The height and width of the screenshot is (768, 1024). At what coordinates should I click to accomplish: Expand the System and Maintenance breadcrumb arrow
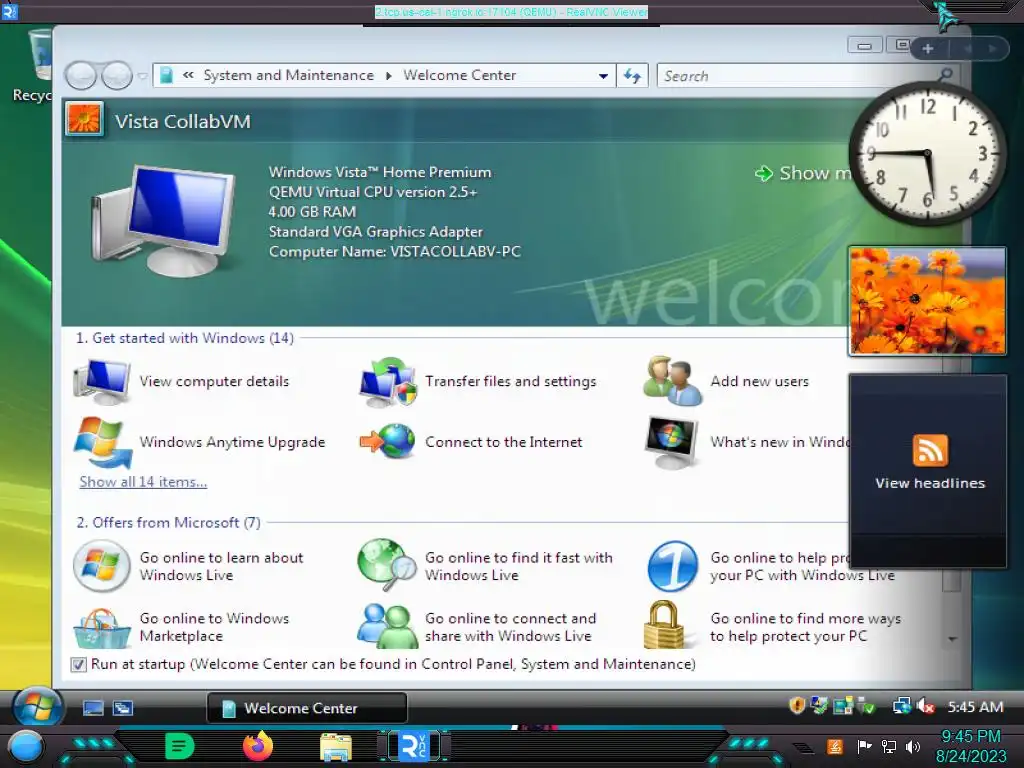pyautogui.click(x=389, y=76)
